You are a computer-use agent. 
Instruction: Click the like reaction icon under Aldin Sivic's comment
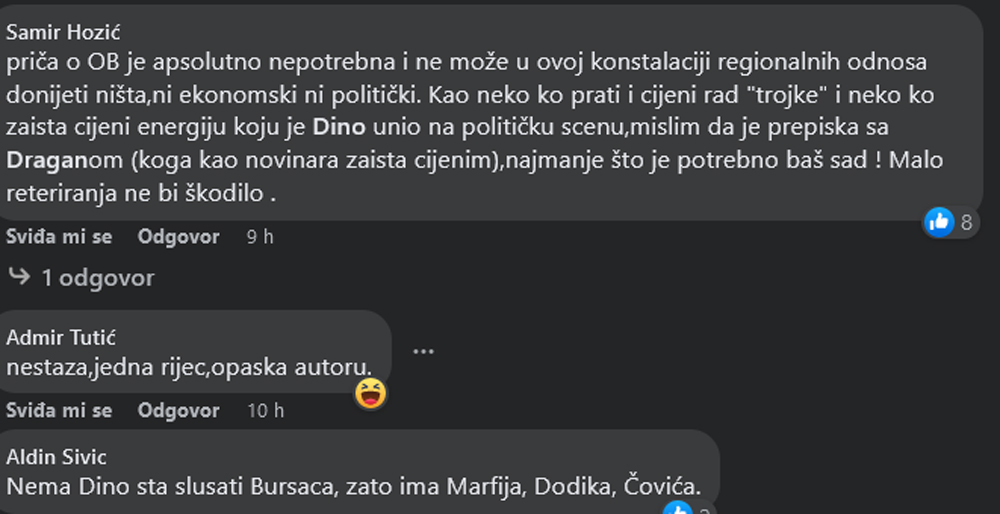click(678, 509)
